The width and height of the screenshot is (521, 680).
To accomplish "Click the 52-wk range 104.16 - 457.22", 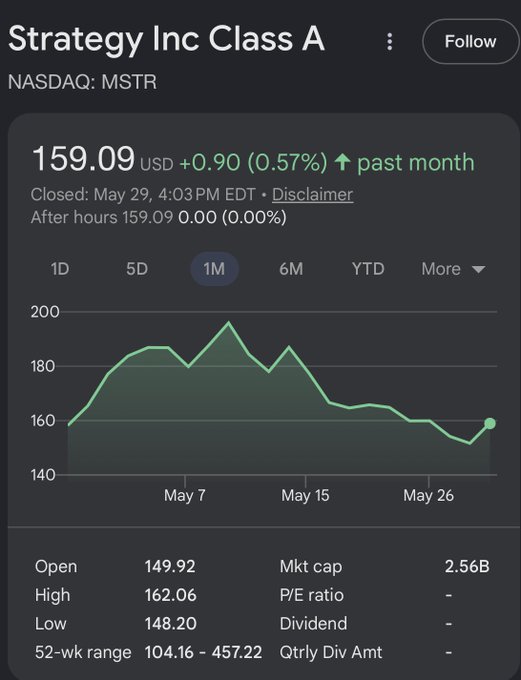I will pyautogui.click(x=203, y=652).
